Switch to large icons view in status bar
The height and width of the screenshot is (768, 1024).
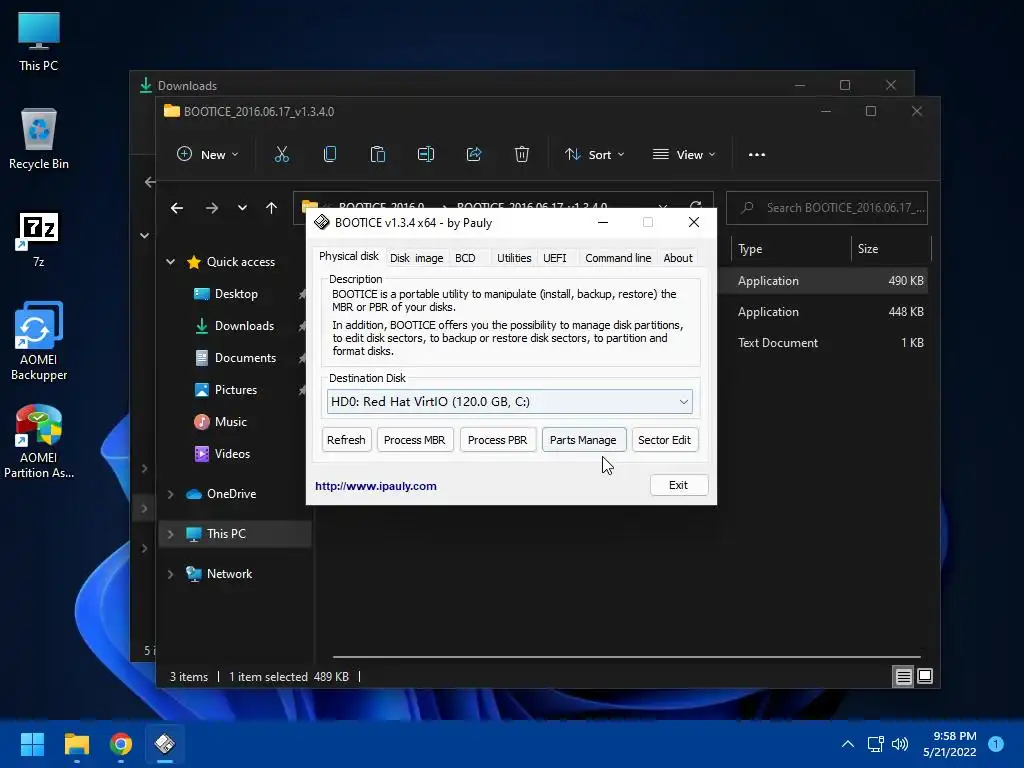tap(925, 677)
